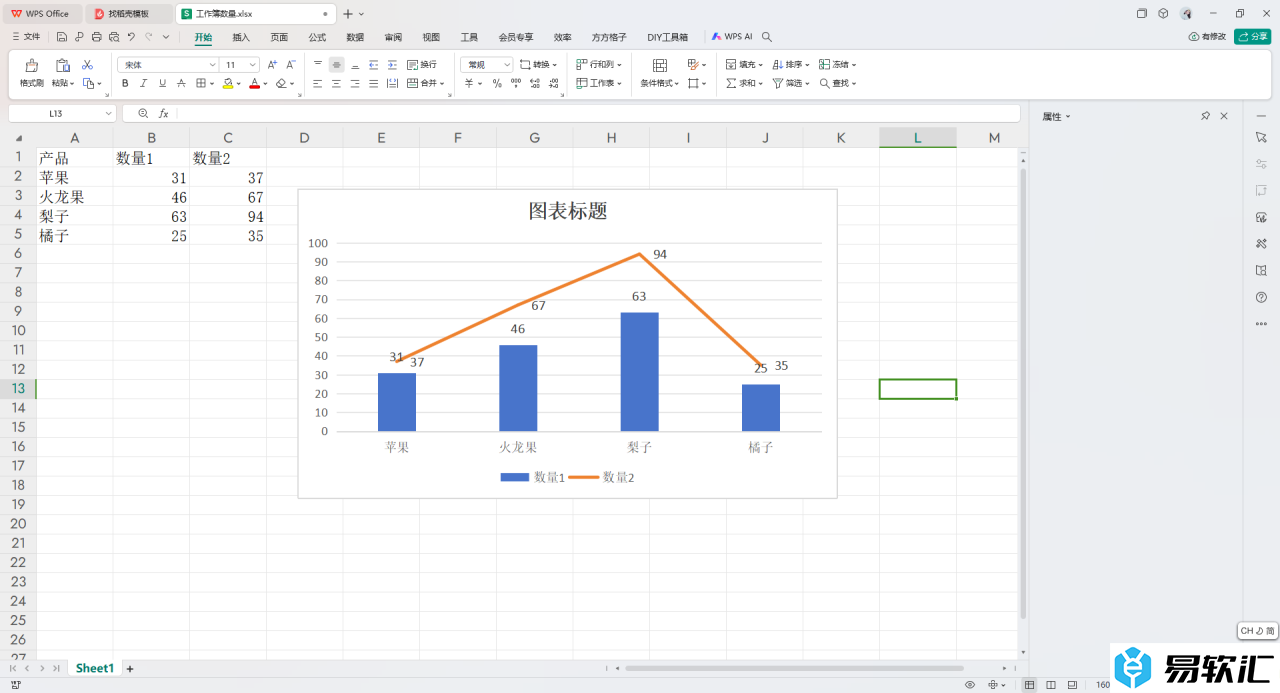Switch to page layout view in status bar
1280x693 pixels.
(1051, 685)
